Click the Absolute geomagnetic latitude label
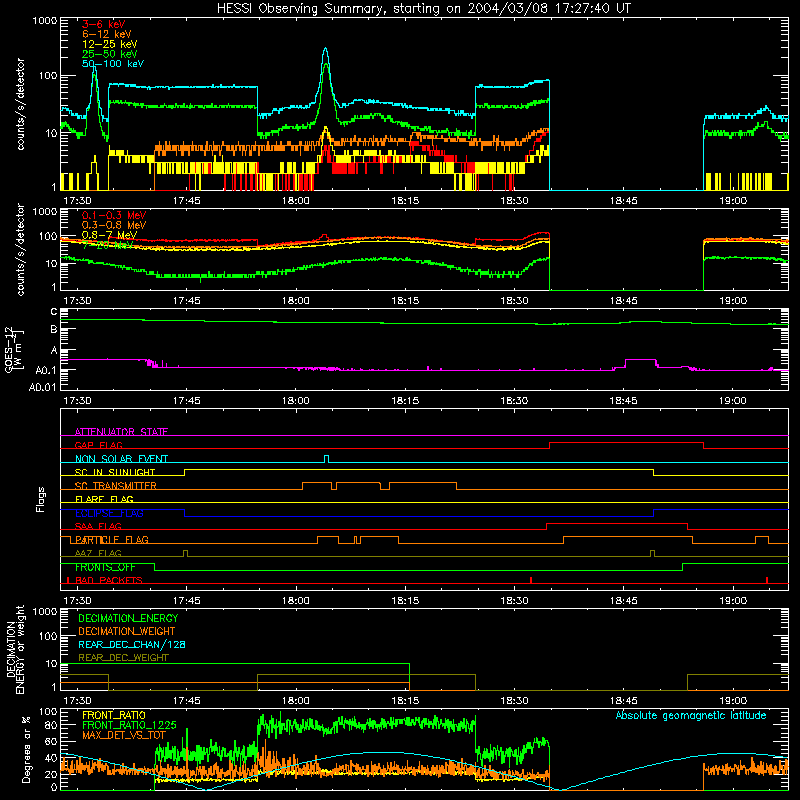Screen dimensions: 800x800 pyautogui.click(x=691, y=715)
